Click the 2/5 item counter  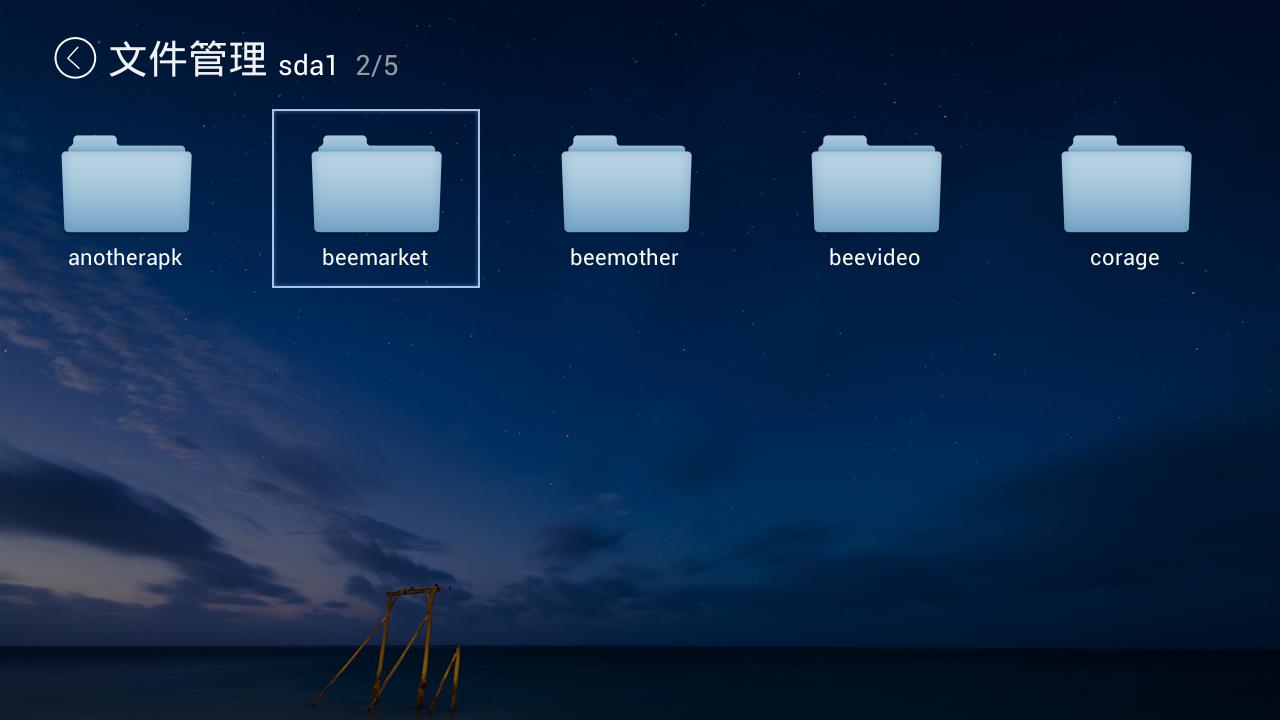(377, 66)
